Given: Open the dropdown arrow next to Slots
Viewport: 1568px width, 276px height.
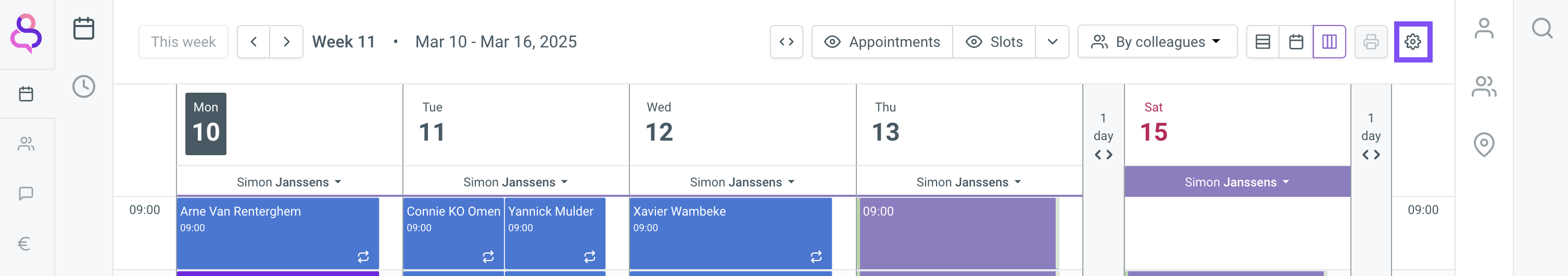Looking at the screenshot, I should [x=1052, y=42].
